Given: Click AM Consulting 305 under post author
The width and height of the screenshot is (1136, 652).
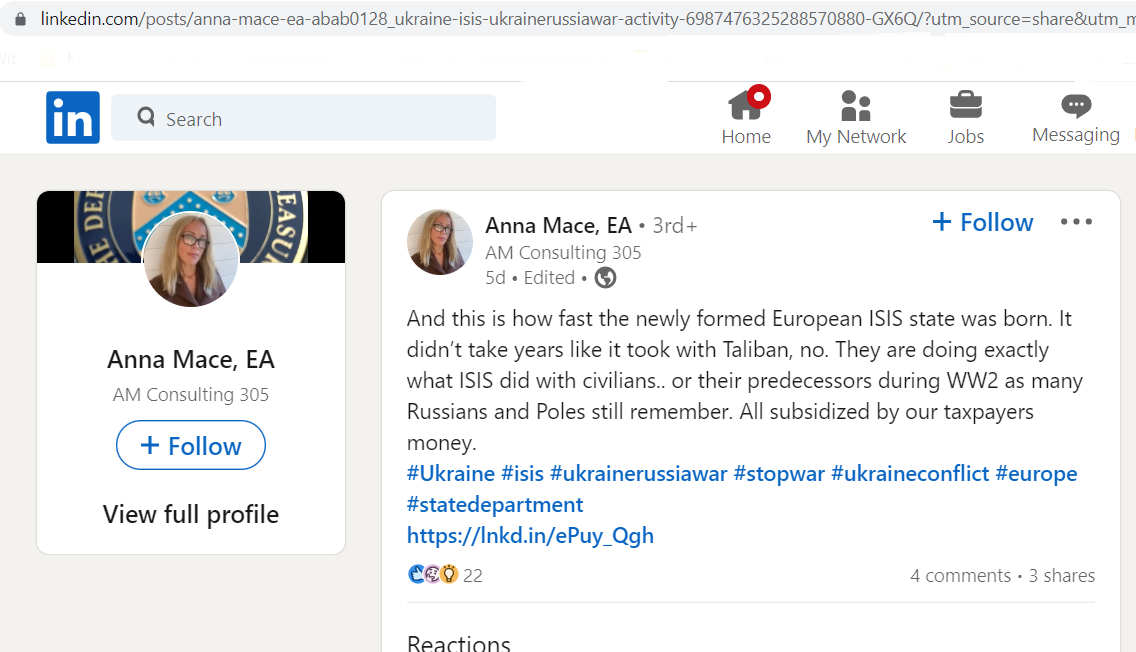Looking at the screenshot, I should click(x=563, y=252).
